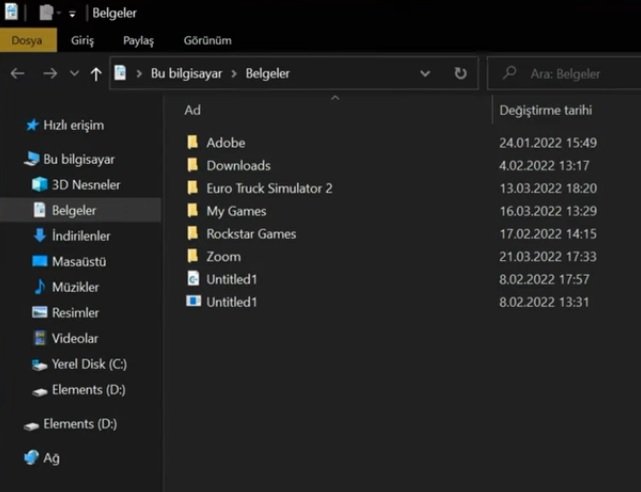The image size is (641, 492).
Task: Click the Müzikler music note icon
Action: click(x=40, y=286)
